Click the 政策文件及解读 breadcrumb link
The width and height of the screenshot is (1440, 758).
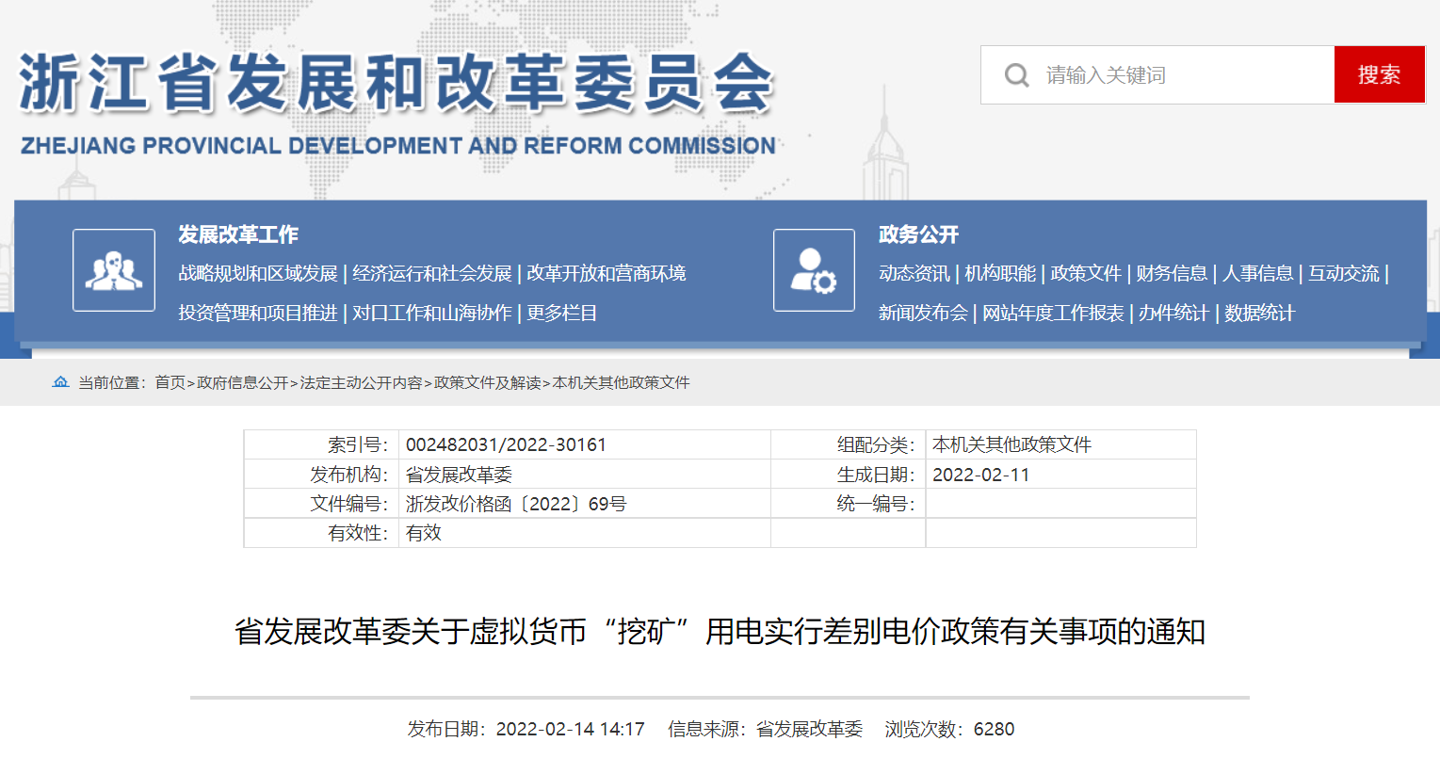(490, 381)
